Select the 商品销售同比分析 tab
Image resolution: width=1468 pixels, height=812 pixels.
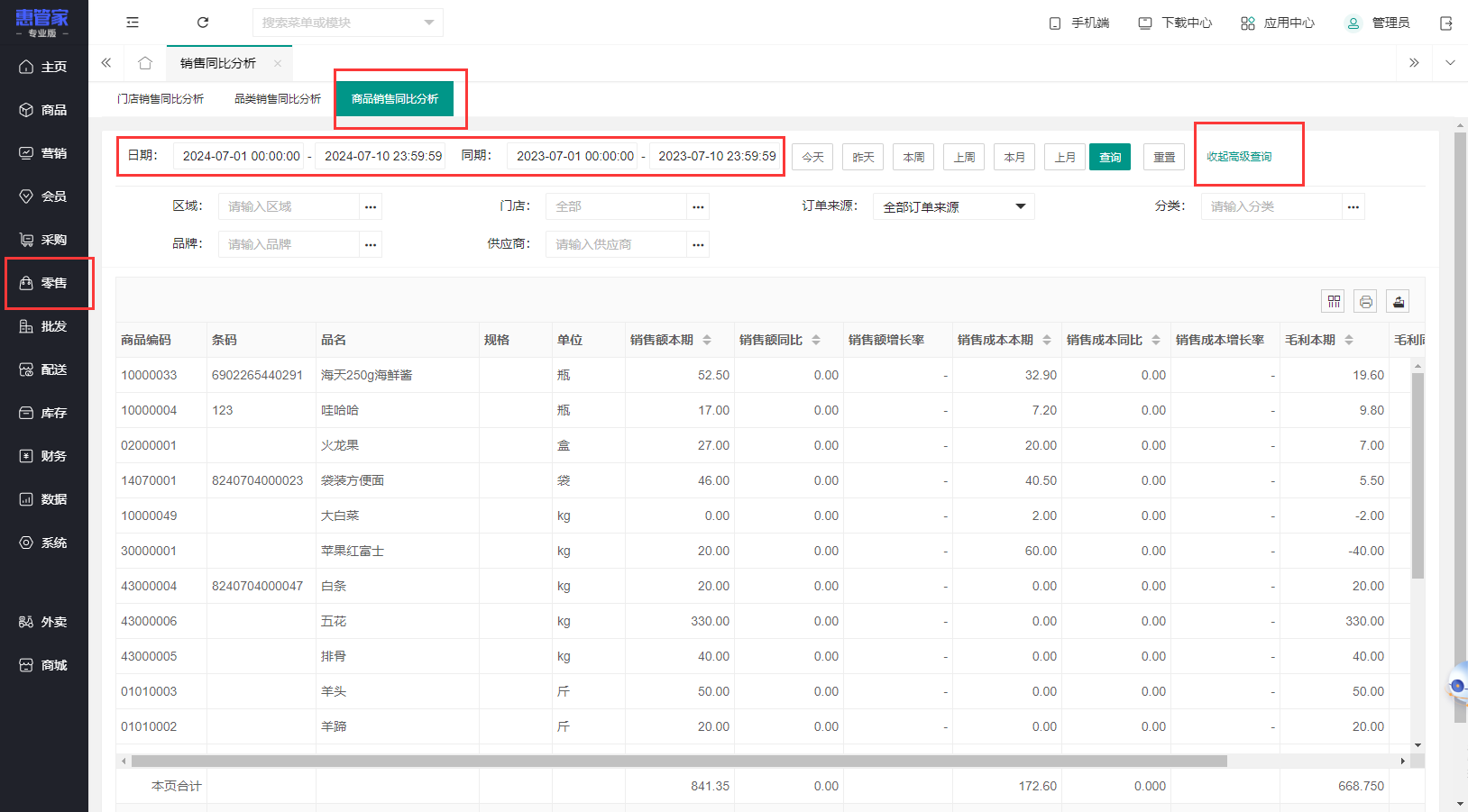tap(395, 99)
